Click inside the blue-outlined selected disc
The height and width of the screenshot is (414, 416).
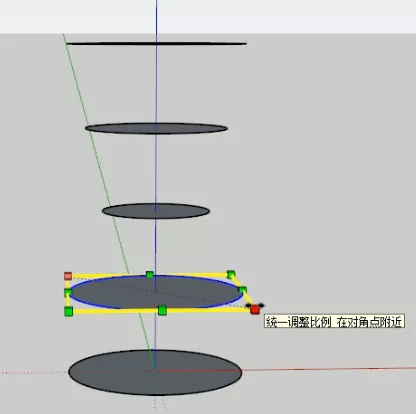click(x=187, y=293)
